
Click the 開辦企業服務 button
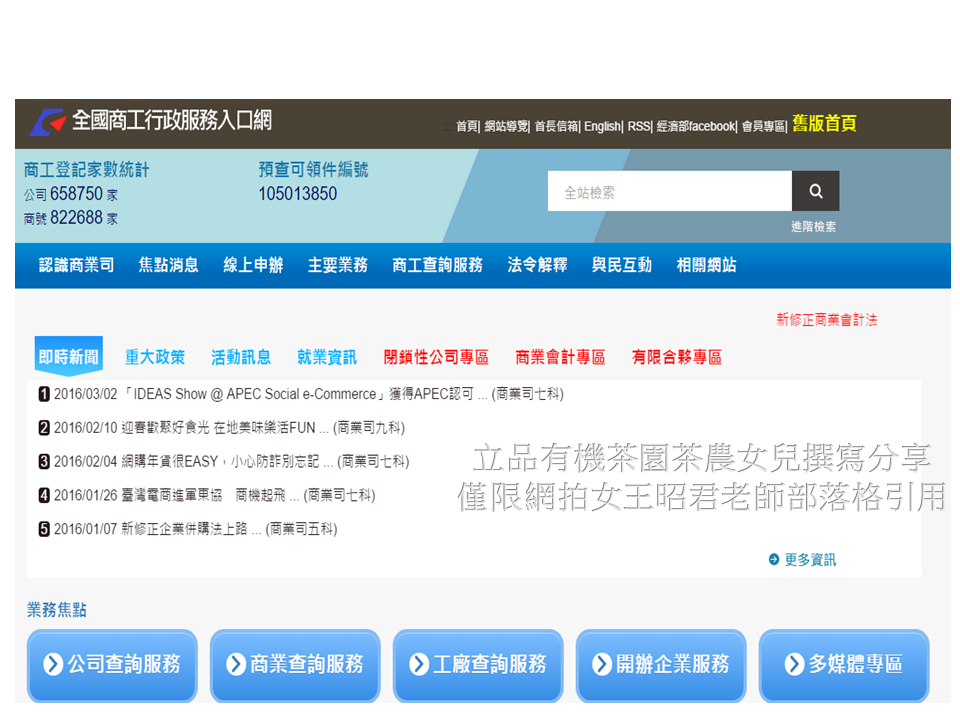pyautogui.click(x=661, y=665)
